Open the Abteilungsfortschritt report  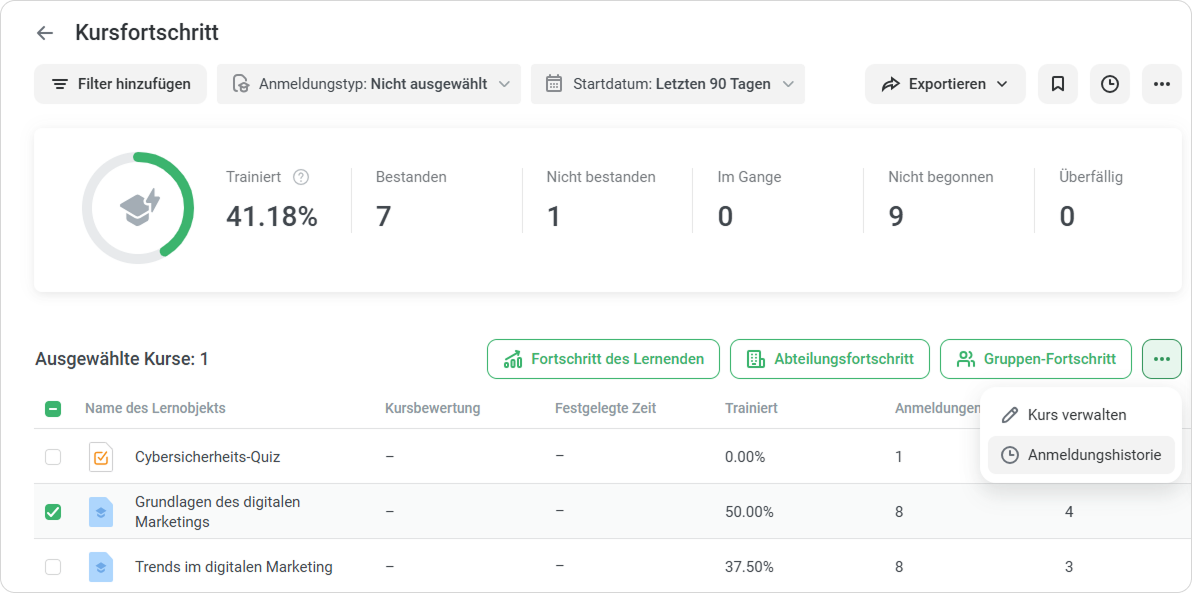(829, 359)
